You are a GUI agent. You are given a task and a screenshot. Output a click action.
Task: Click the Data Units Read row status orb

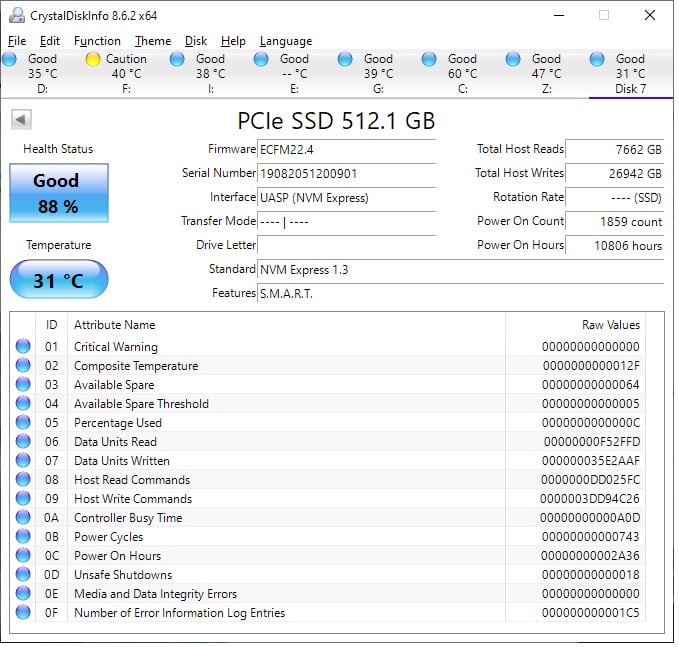tap(23, 441)
